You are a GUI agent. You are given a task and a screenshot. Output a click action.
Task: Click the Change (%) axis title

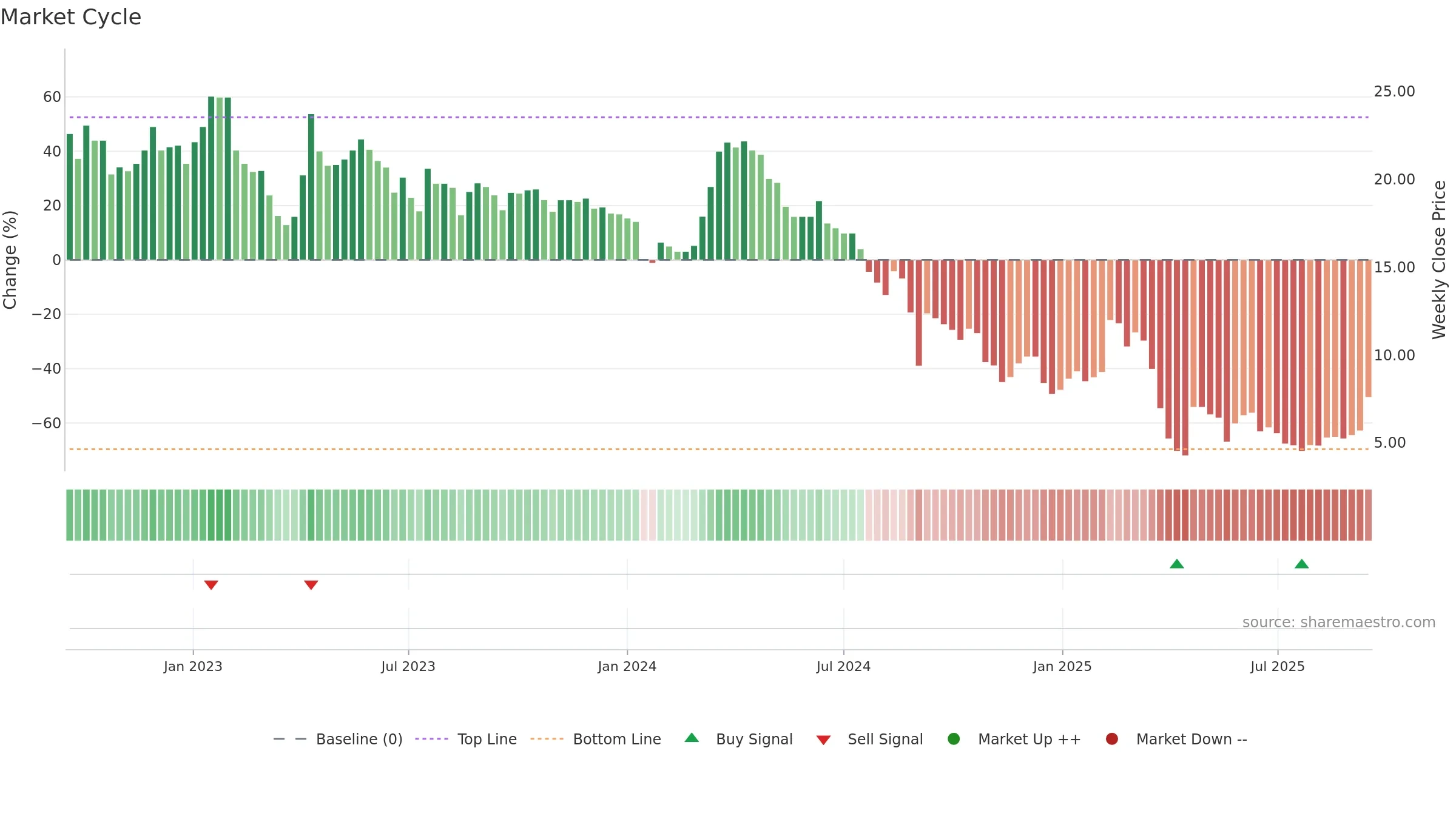[10, 260]
